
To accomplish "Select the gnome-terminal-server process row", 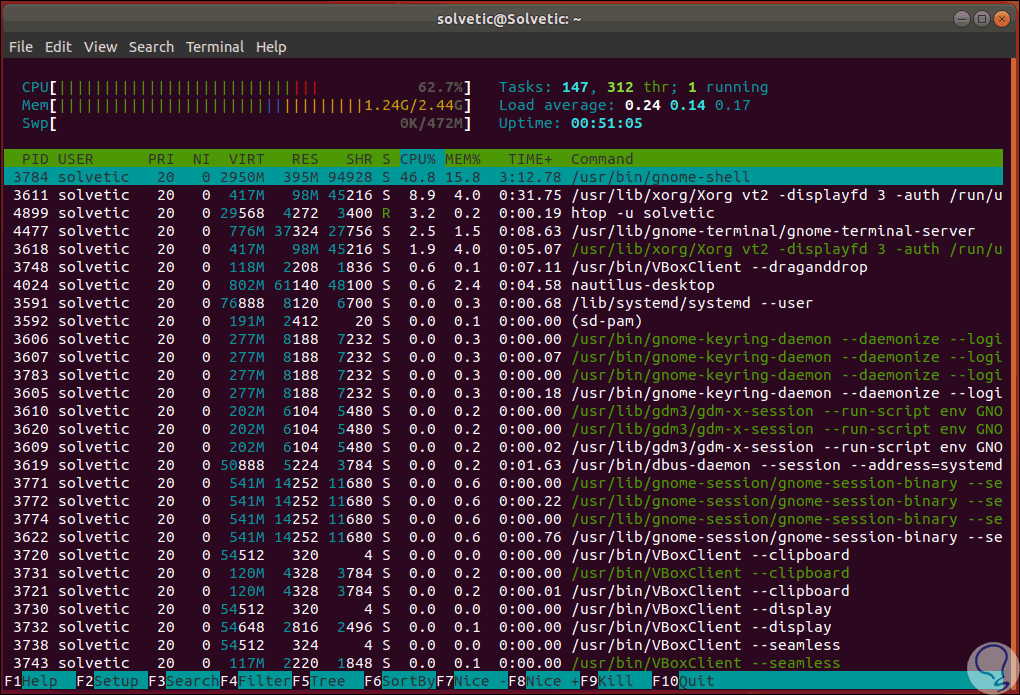I will tap(503, 231).
